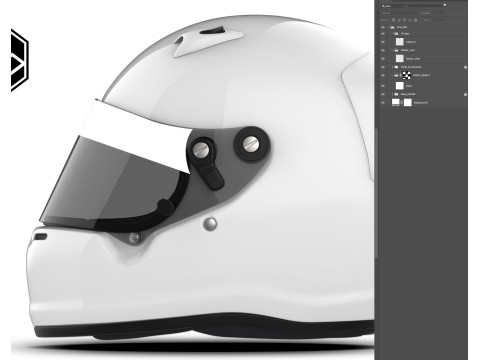480x360 pixels.
Task: Select the FX group folder icon
Action: pos(396,34)
